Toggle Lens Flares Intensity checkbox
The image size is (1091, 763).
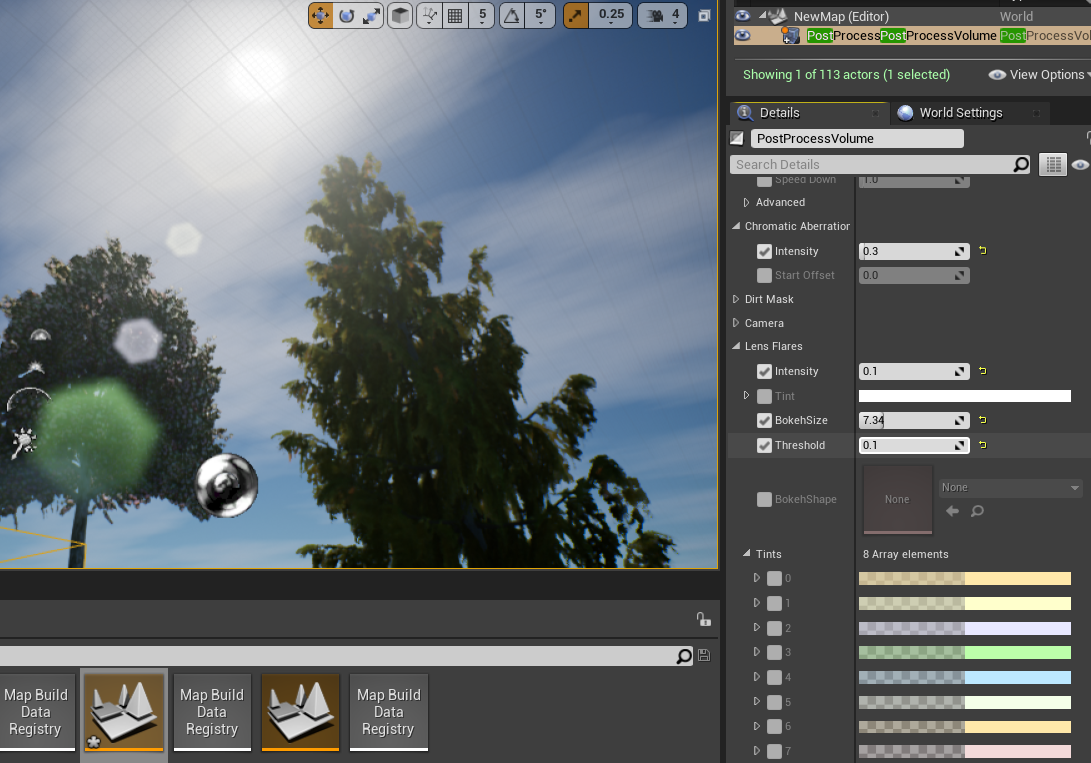764,371
